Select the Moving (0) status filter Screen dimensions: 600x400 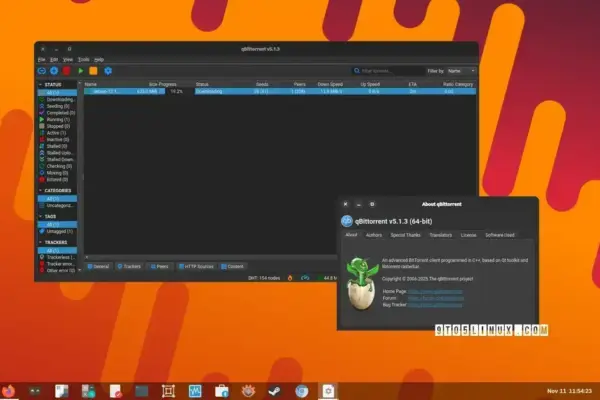tap(57, 173)
